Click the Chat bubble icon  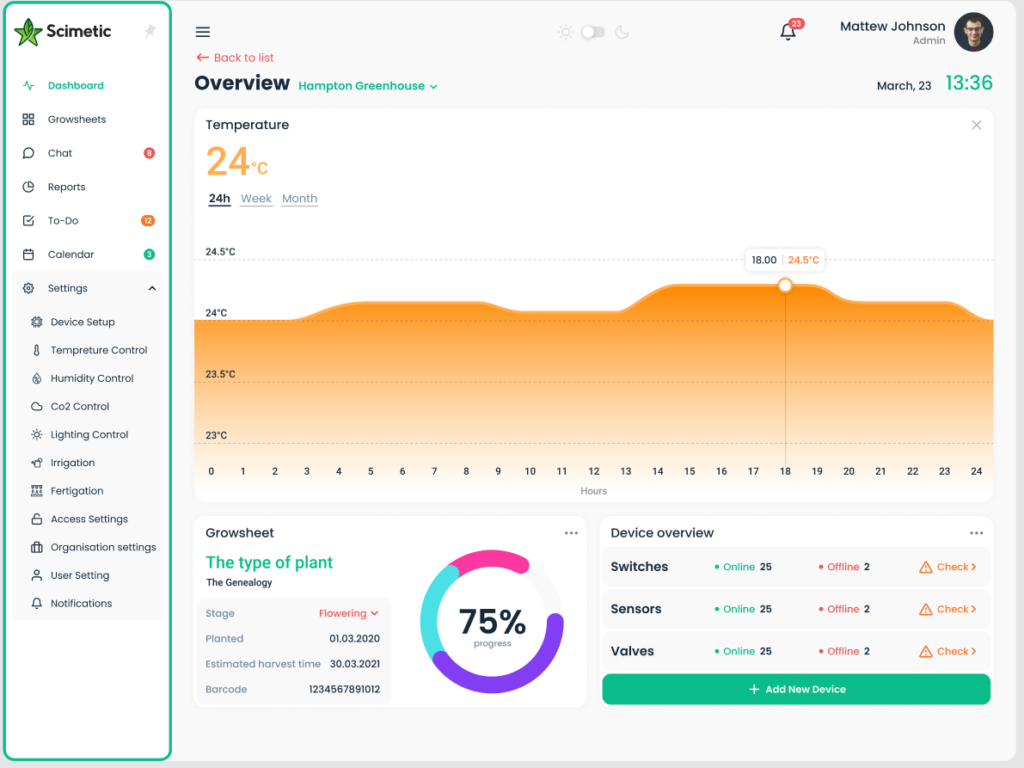(29, 153)
